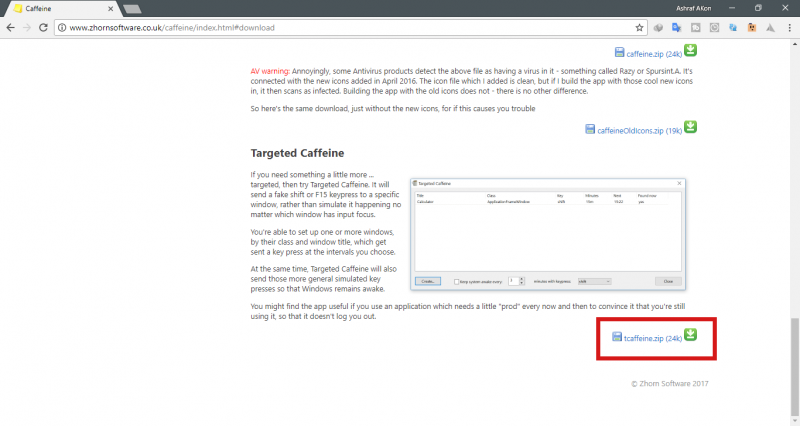Viewport: 800px width, 426px height.
Task: Select the Caffeine browser tab
Action: (61, 9)
